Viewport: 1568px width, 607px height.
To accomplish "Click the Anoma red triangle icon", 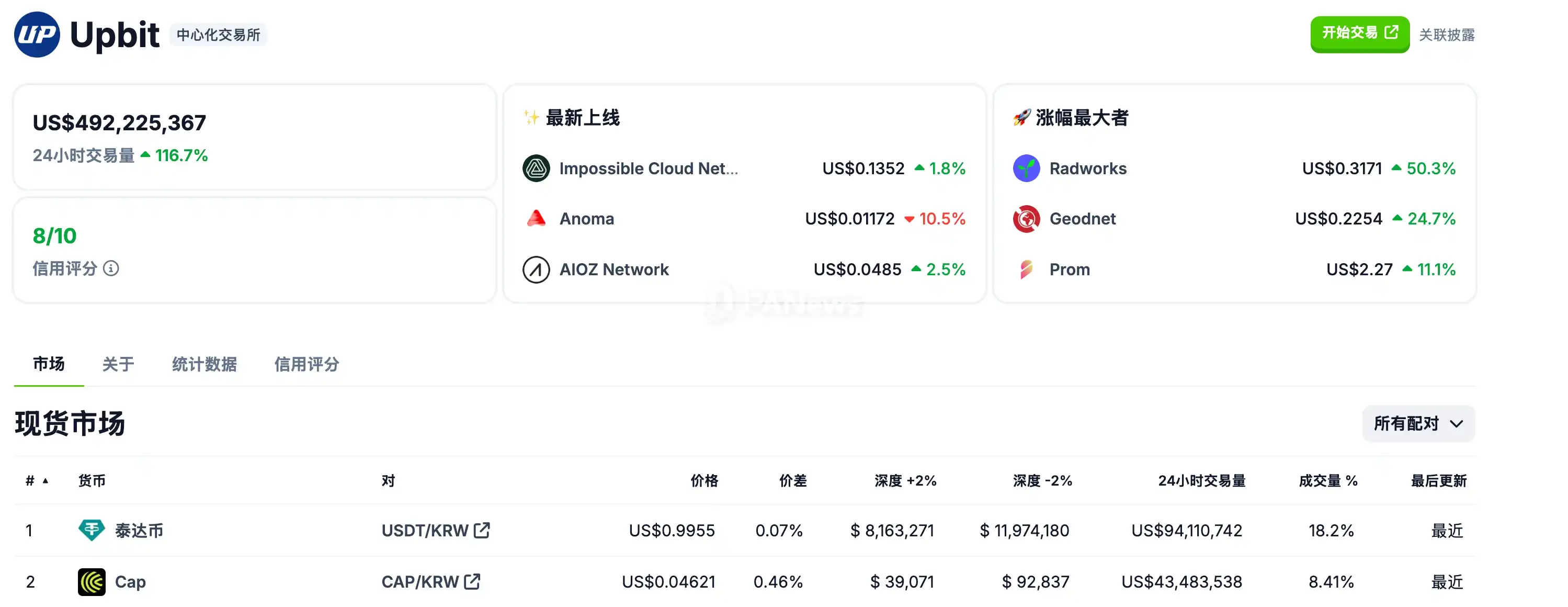I will [536, 219].
